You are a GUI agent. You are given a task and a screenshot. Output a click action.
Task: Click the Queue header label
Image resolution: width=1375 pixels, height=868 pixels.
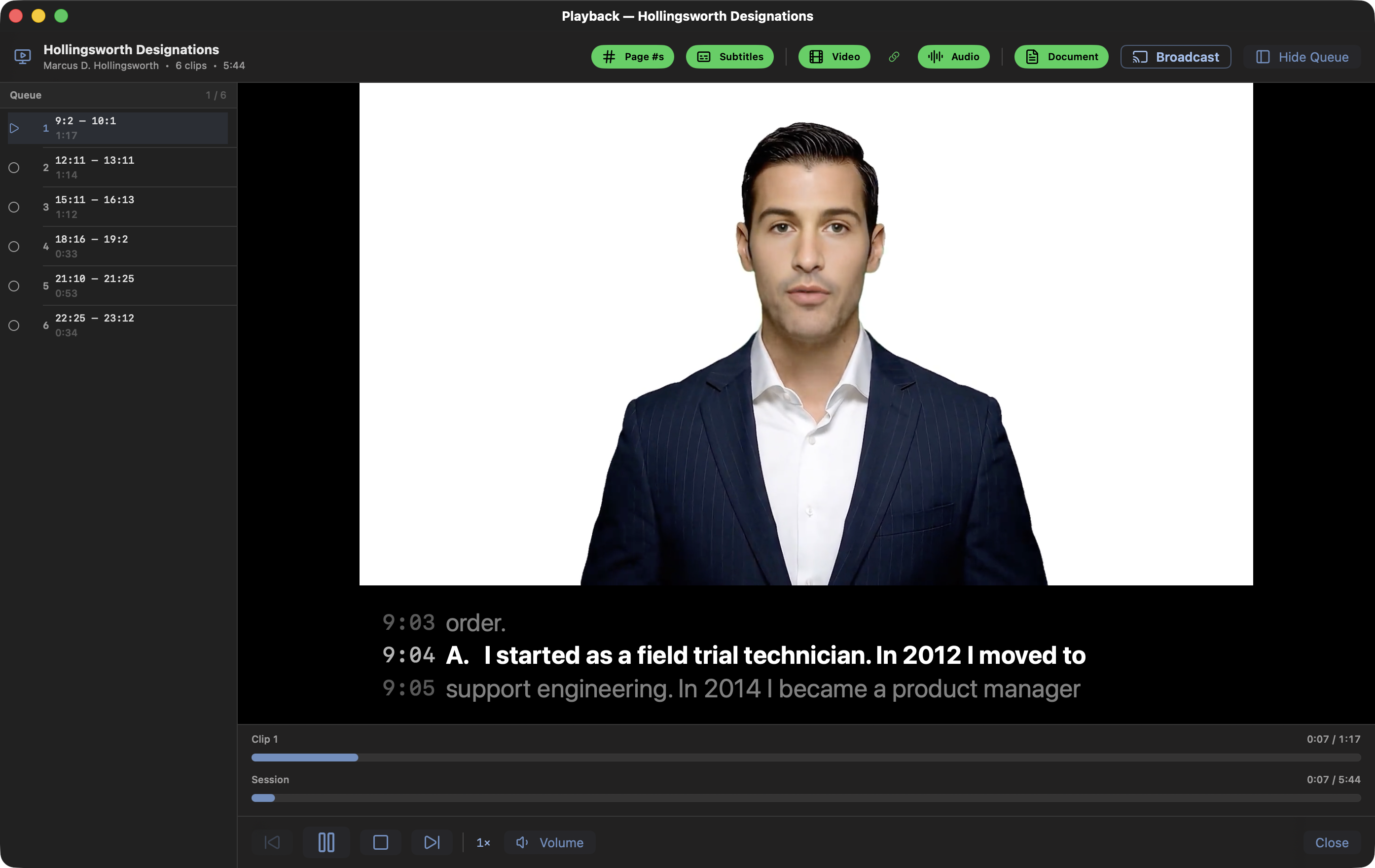(x=26, y=95)
